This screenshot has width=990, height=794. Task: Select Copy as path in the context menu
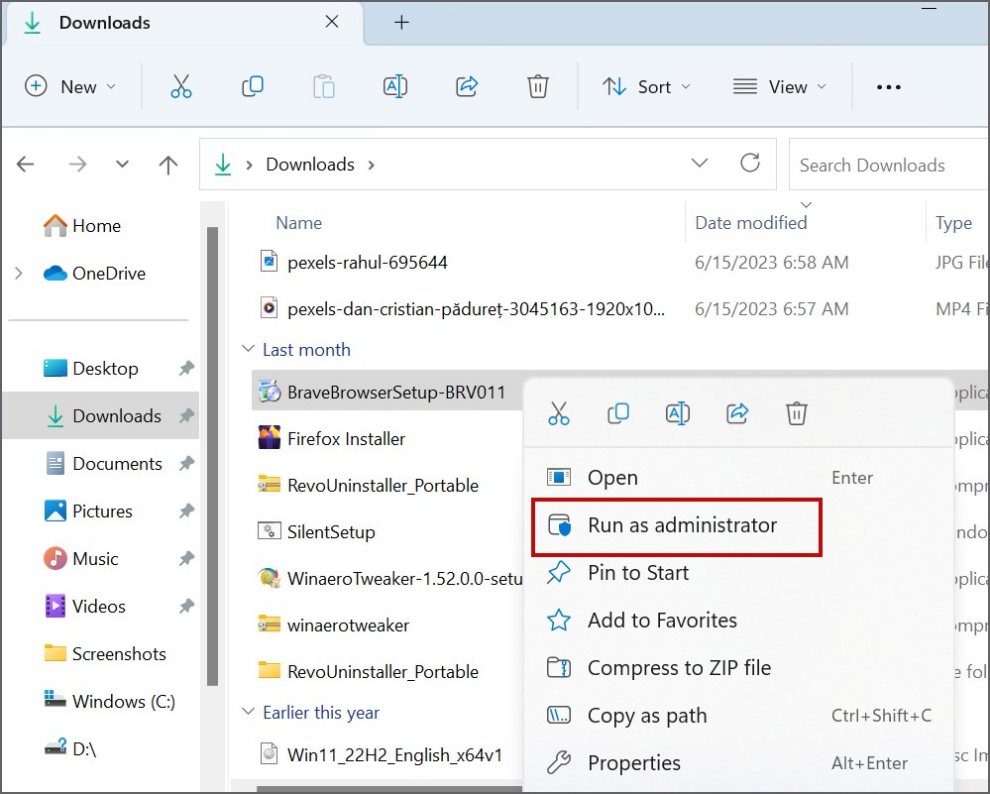646,715
